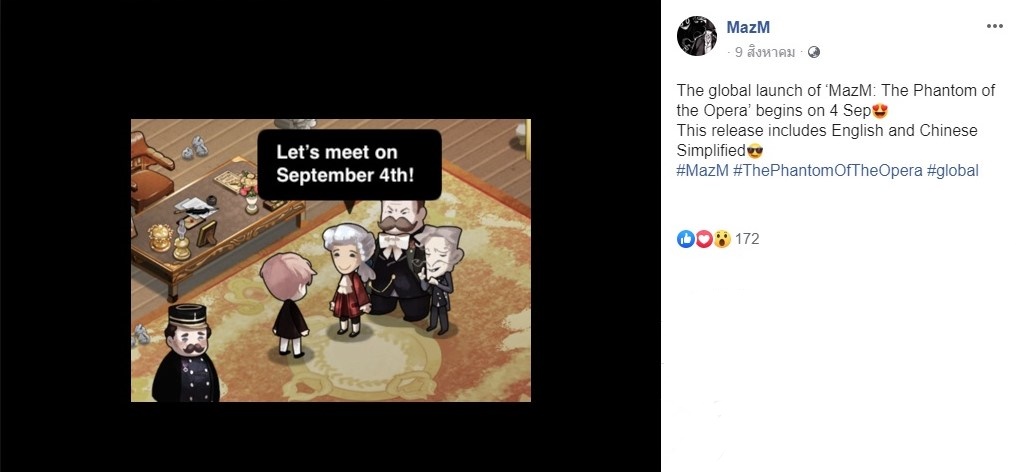Click the globe public audience icon

[814, 53]
